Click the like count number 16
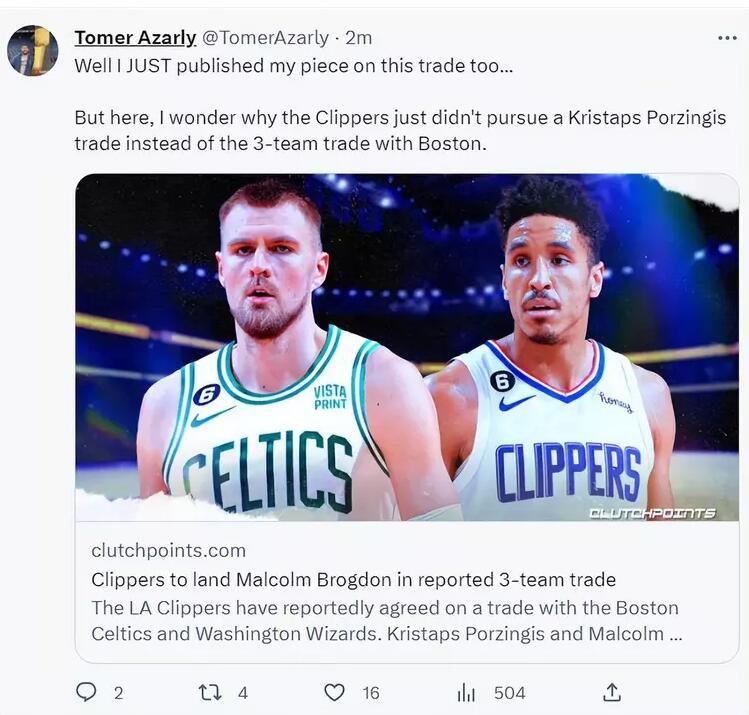749x715 pixels. (x=371, y=693)
